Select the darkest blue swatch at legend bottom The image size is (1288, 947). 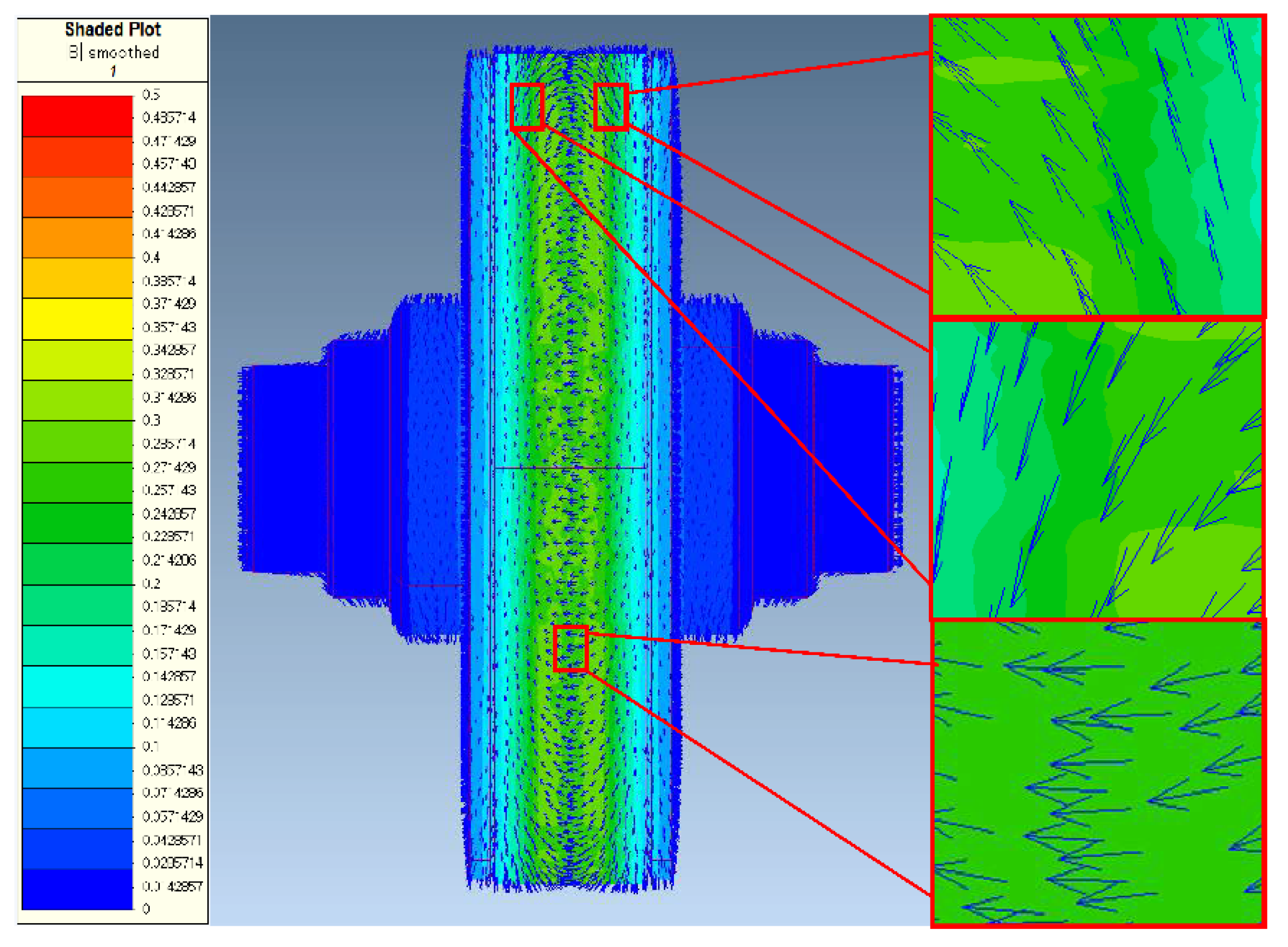77,889
